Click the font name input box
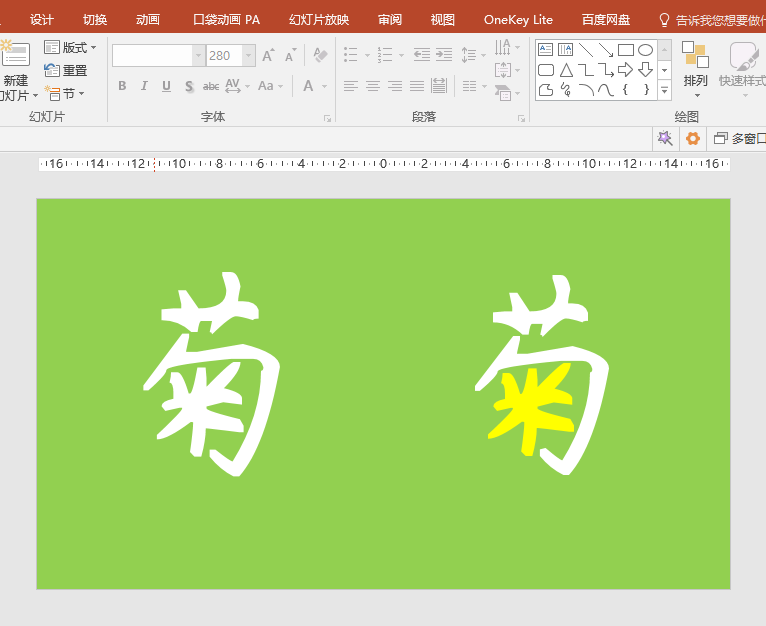This screenshot has height=626, width=766. pos(152,56)
